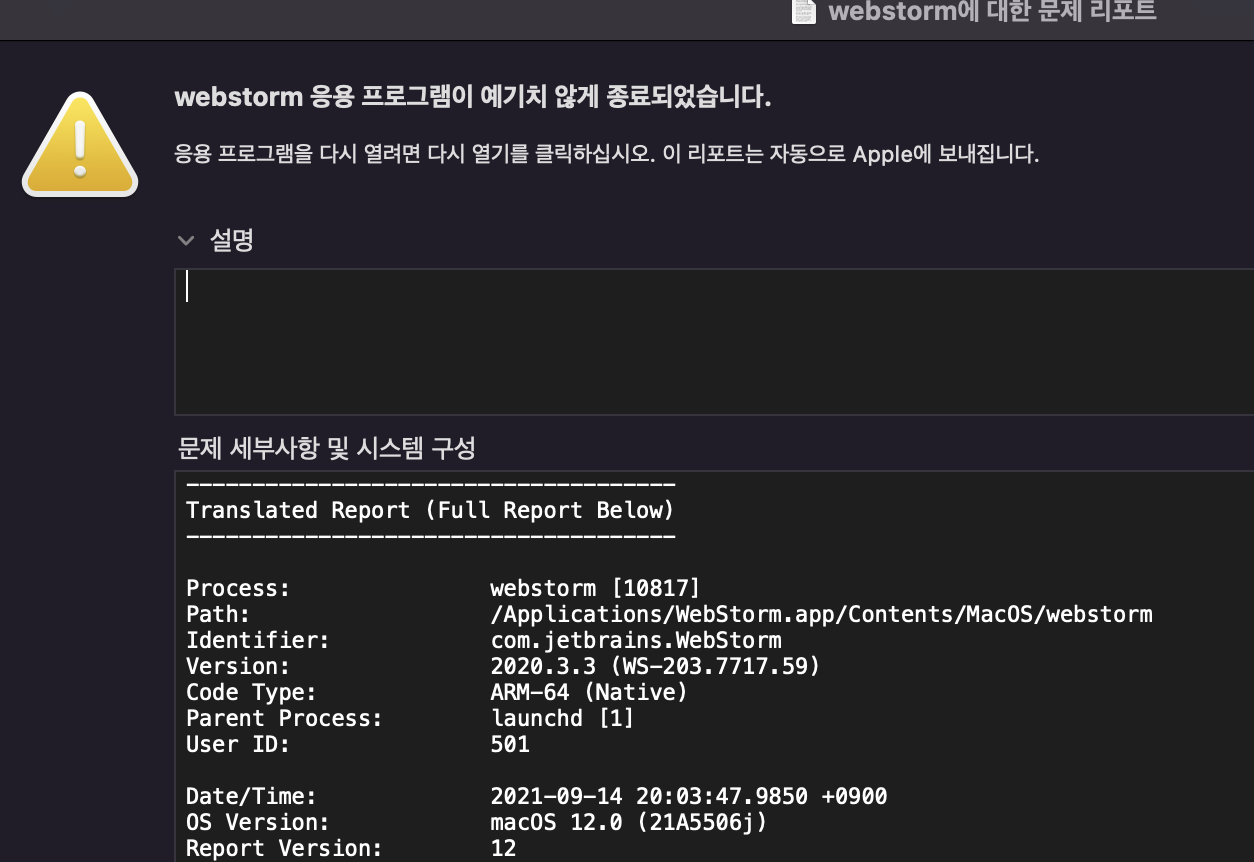Click 'Translated Report (Full Report Below)' line

430,510
